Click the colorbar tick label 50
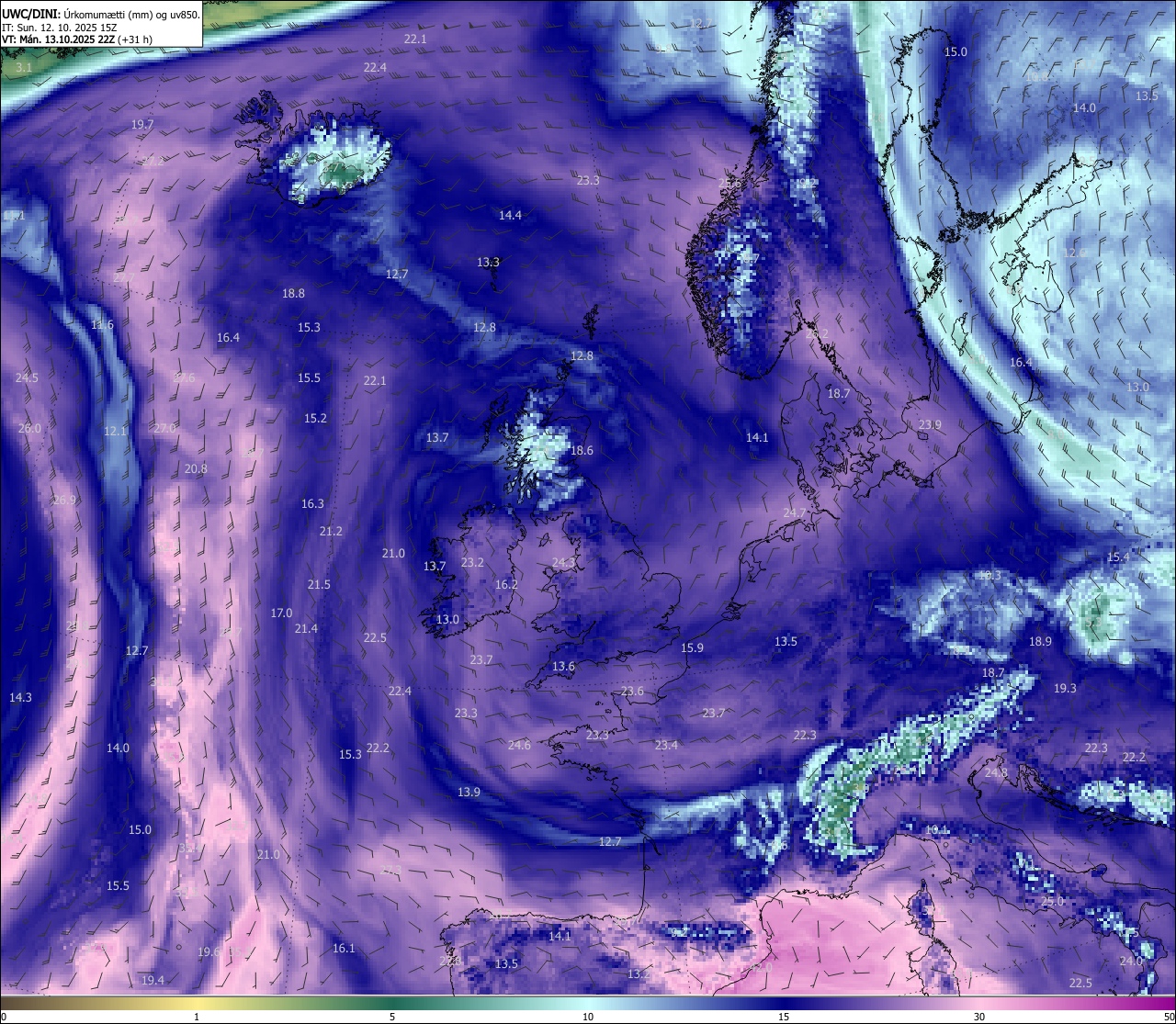 (1169, 1016)
